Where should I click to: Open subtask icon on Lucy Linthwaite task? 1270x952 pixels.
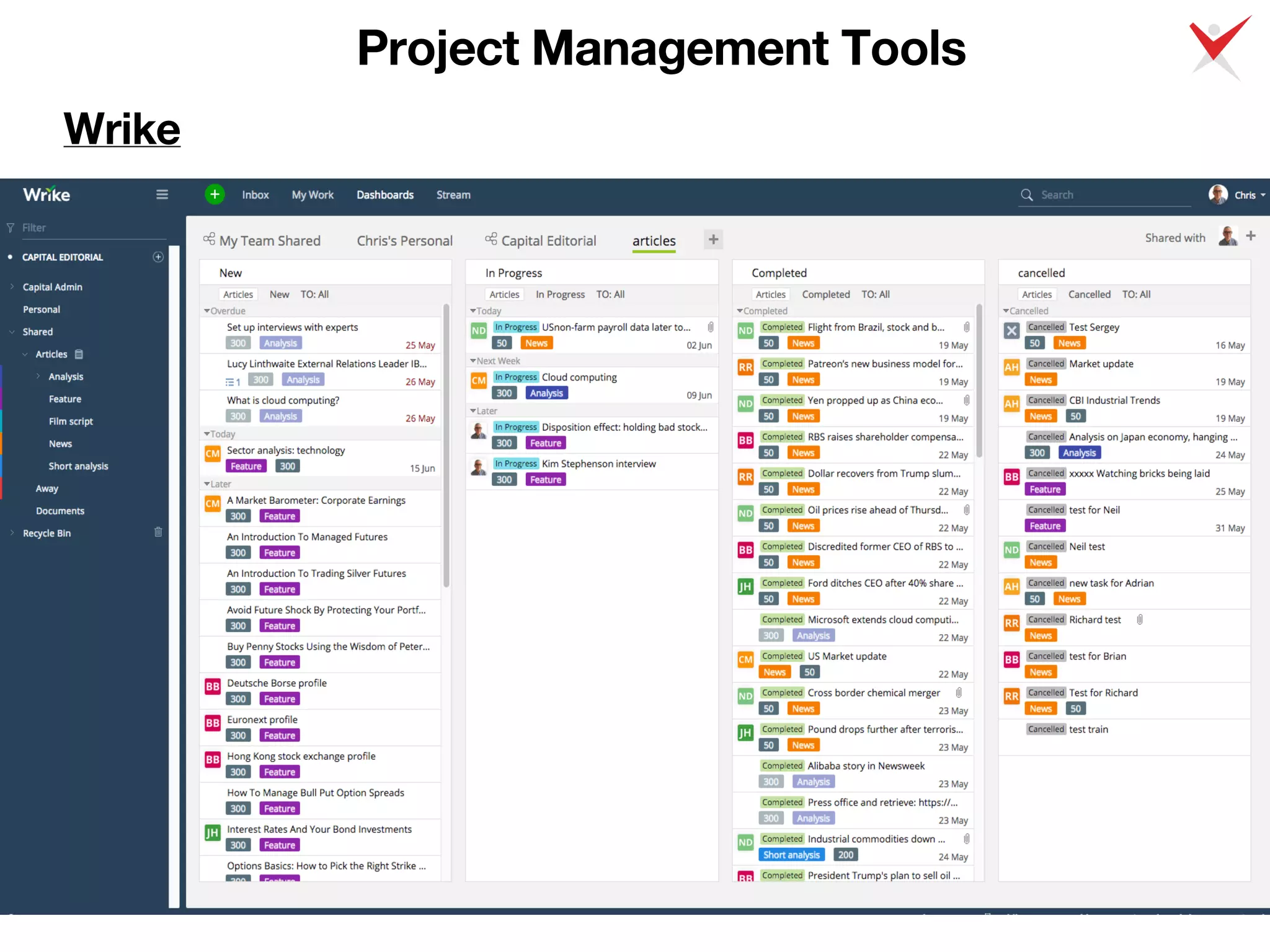(233, 382)
